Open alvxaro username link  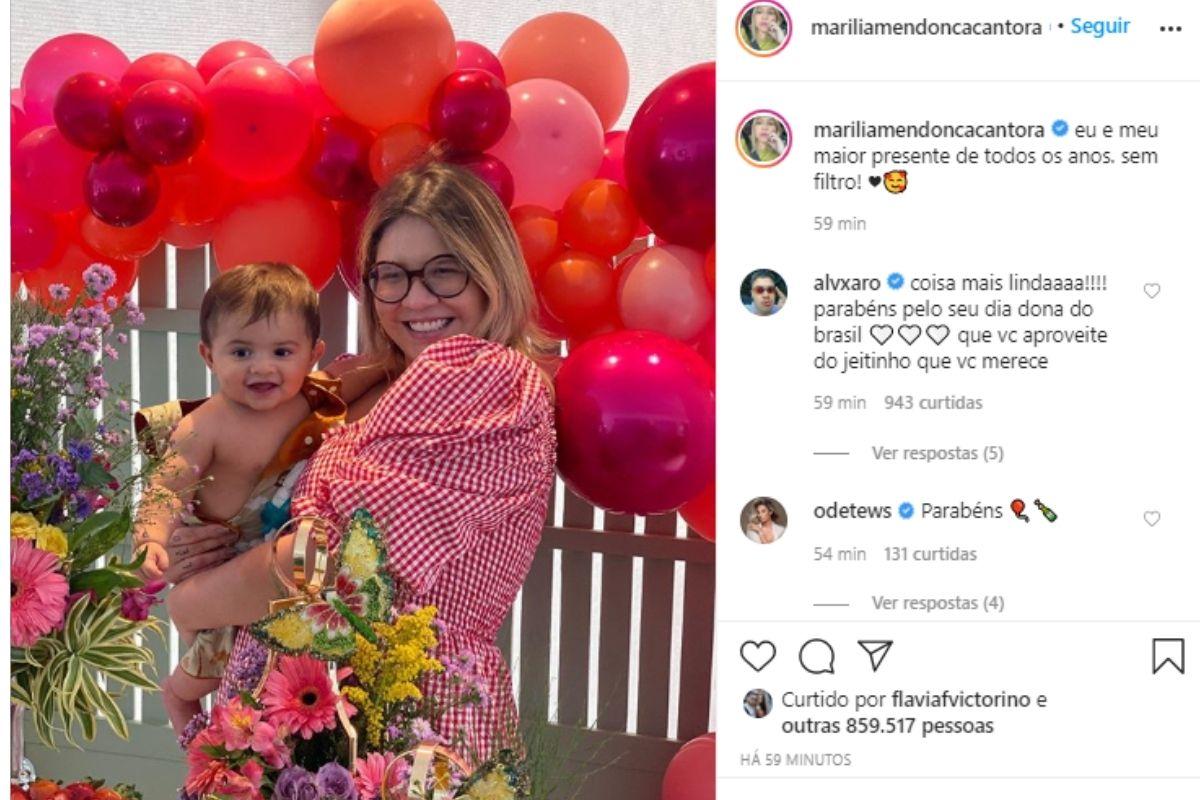(x=847, y=282)
